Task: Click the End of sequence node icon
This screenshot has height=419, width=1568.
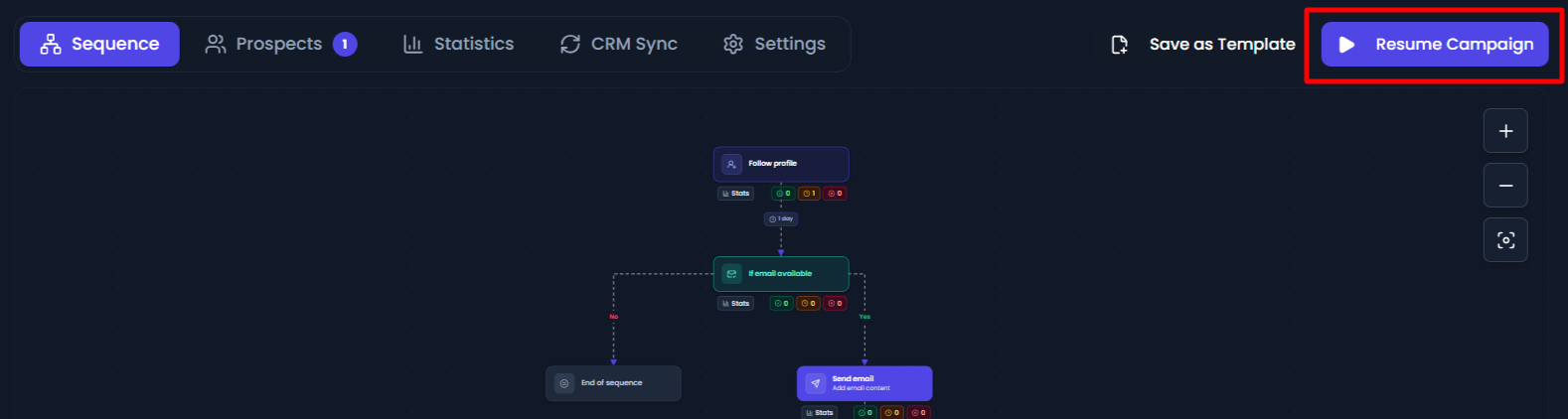Action: [x=564, y=383]
